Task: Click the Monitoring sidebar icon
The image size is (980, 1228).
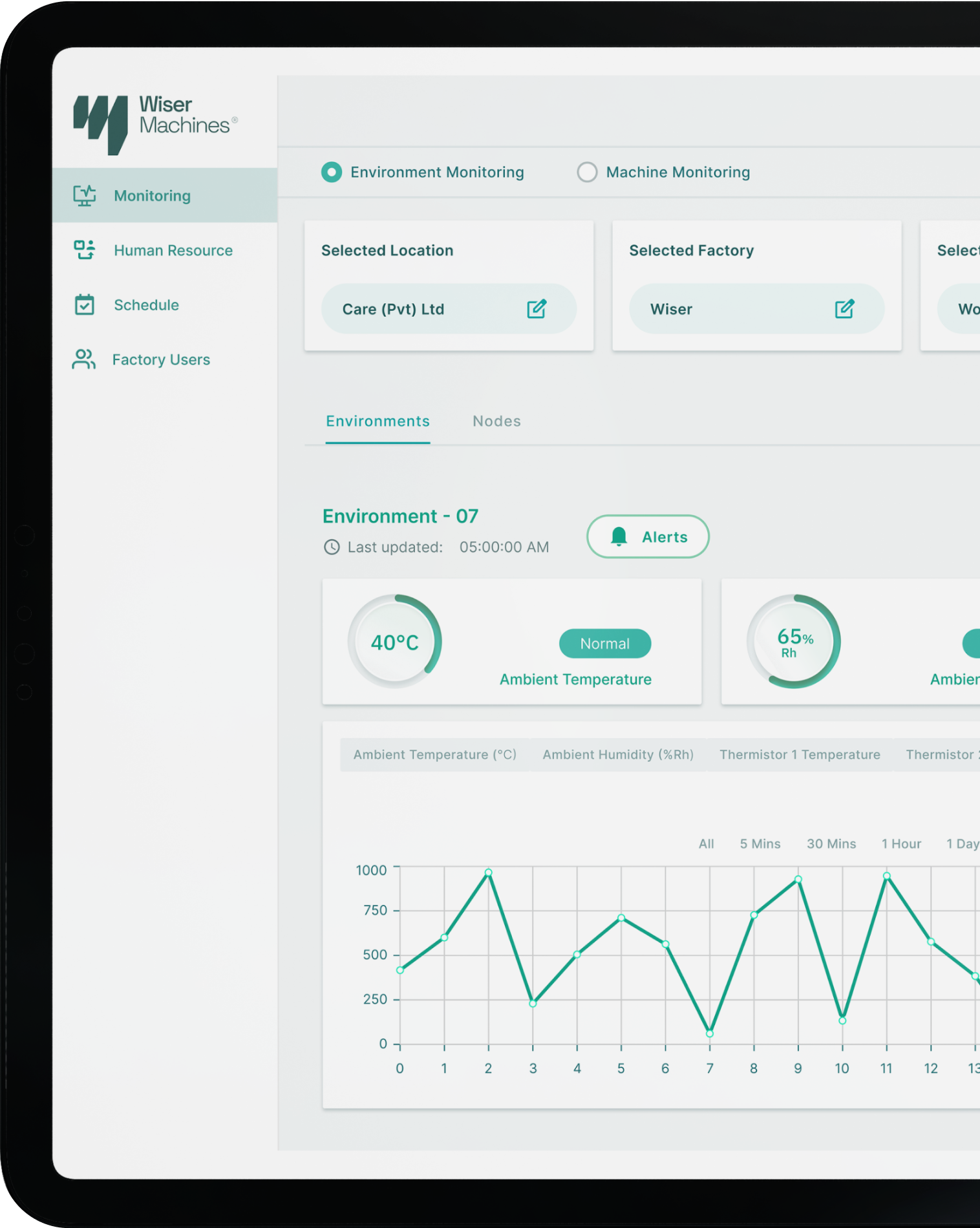Action: [x=85, y=196]
